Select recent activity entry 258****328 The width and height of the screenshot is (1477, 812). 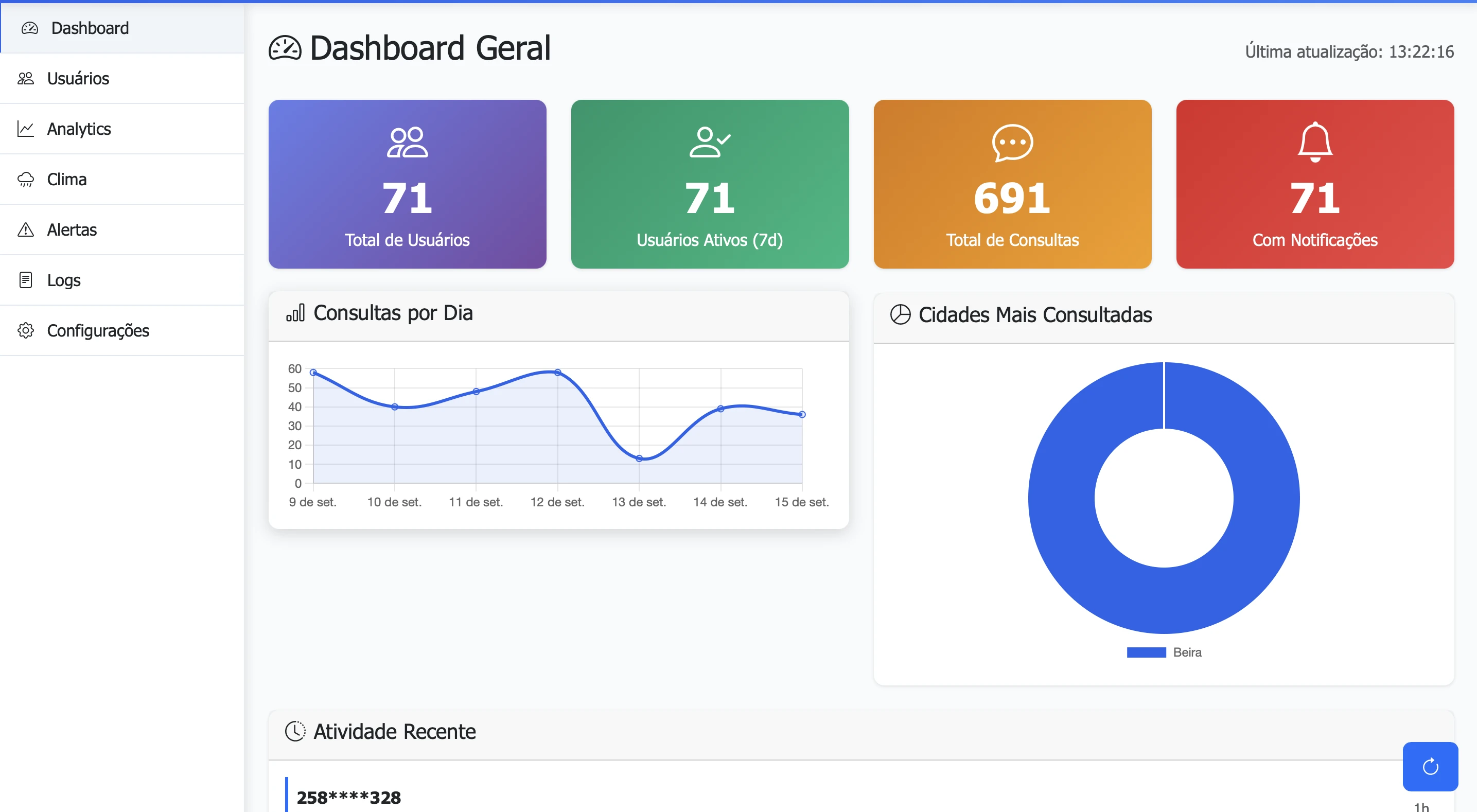348,797
